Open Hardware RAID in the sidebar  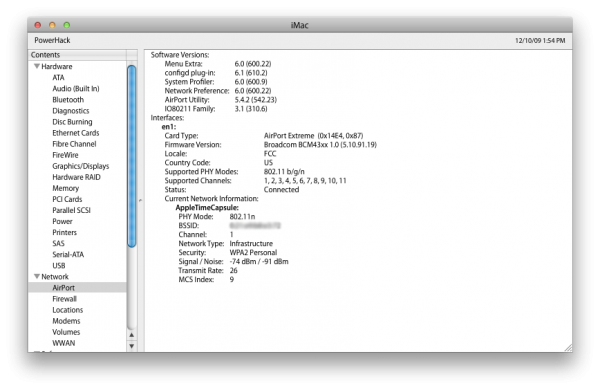[x=77, y=177]
